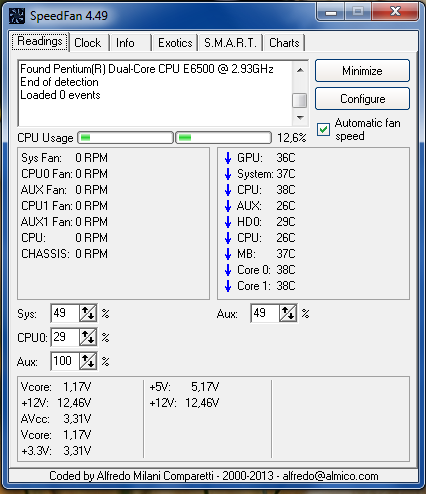Open the Charts tab
The height and width of the screenshot is (494, 426).
pos(284,43)
